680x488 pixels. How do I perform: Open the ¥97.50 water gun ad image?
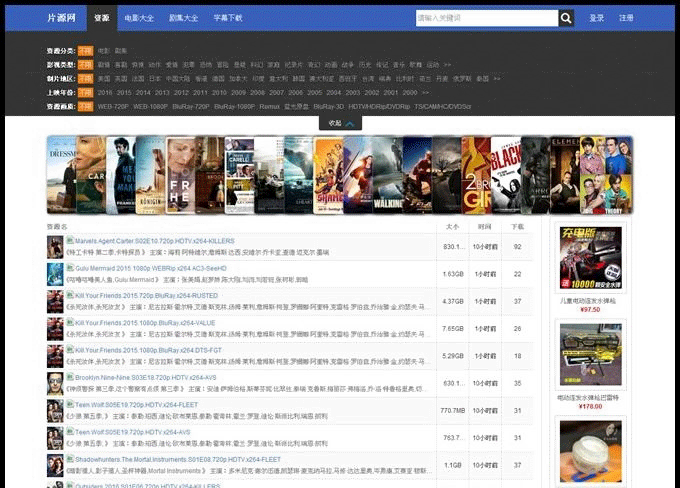pos(590,258)
